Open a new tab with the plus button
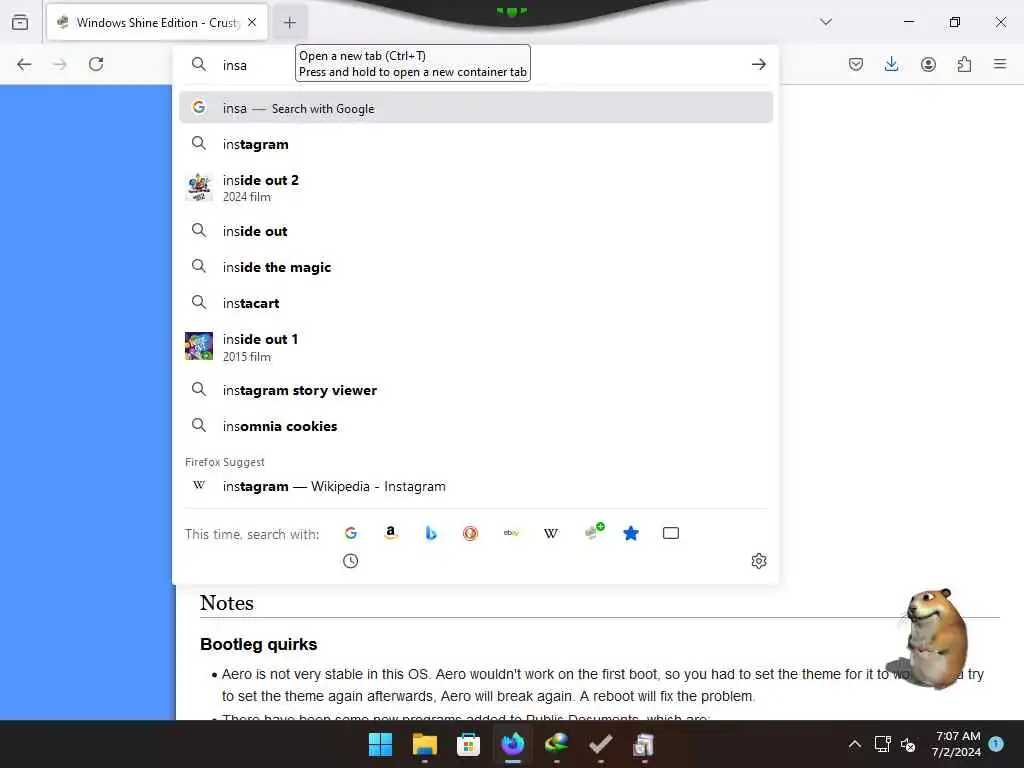1024x768 pixels. [290, 22]
